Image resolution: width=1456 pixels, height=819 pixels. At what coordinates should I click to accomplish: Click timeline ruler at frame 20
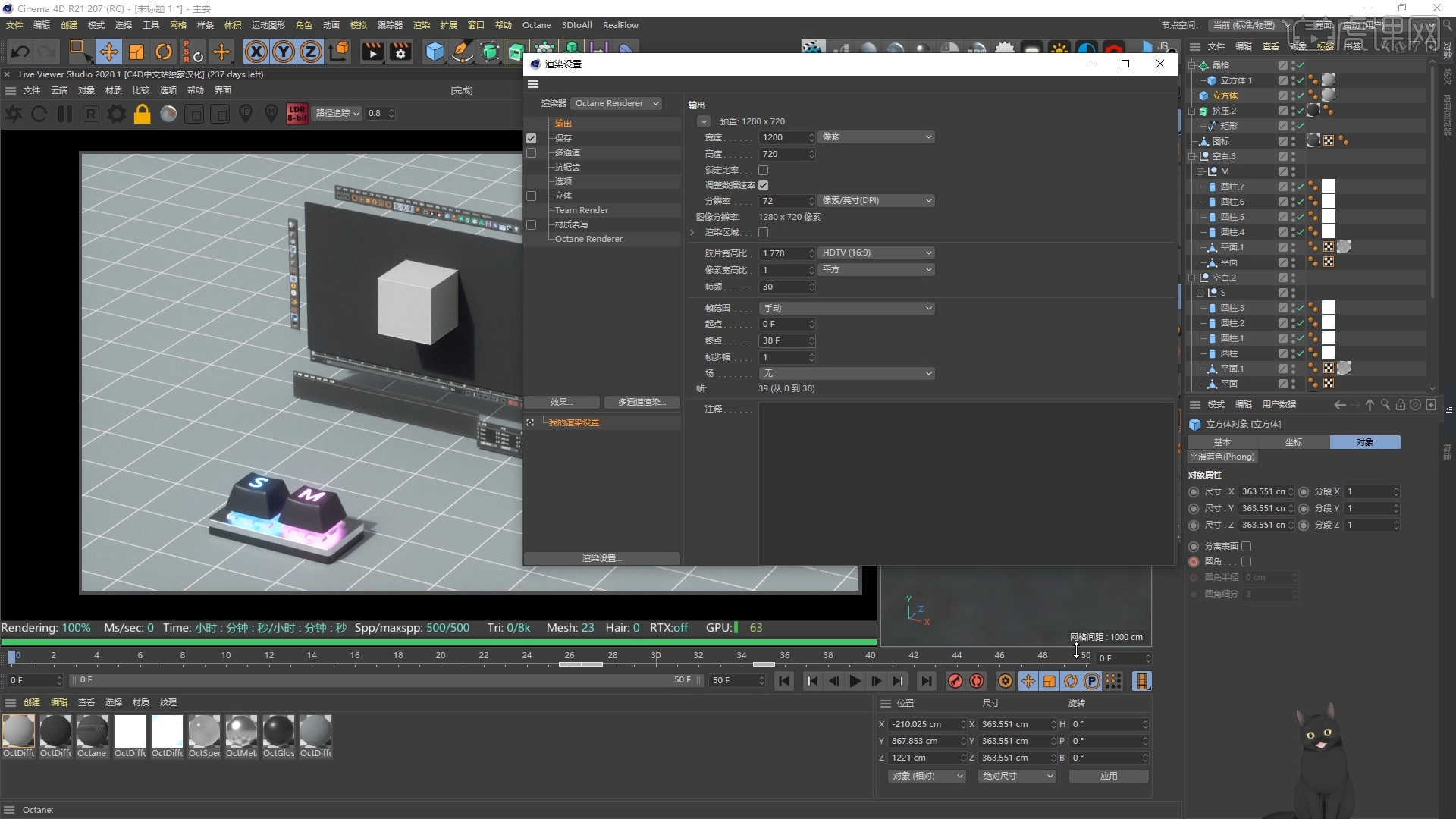click(x=441, y=656)
